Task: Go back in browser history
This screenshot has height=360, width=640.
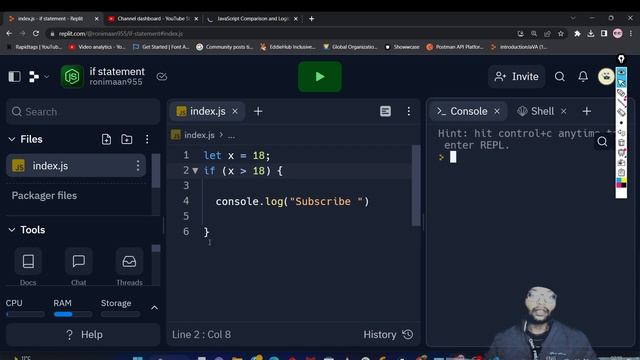Action: coord(9,33)
